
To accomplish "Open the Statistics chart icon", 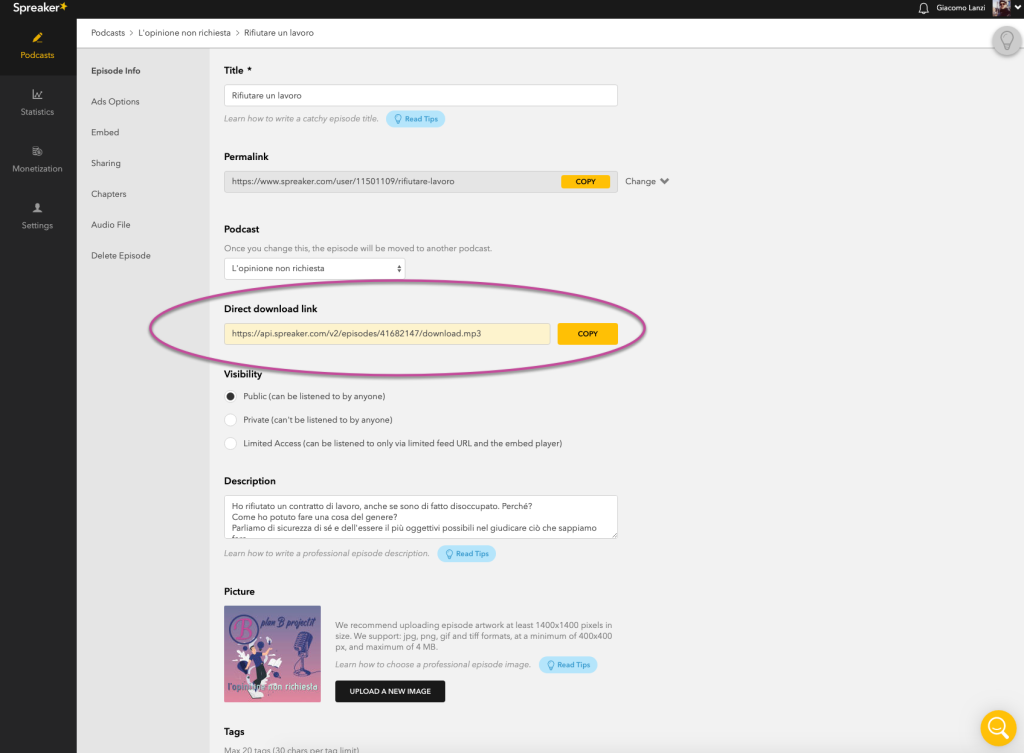I will [37, 95].
